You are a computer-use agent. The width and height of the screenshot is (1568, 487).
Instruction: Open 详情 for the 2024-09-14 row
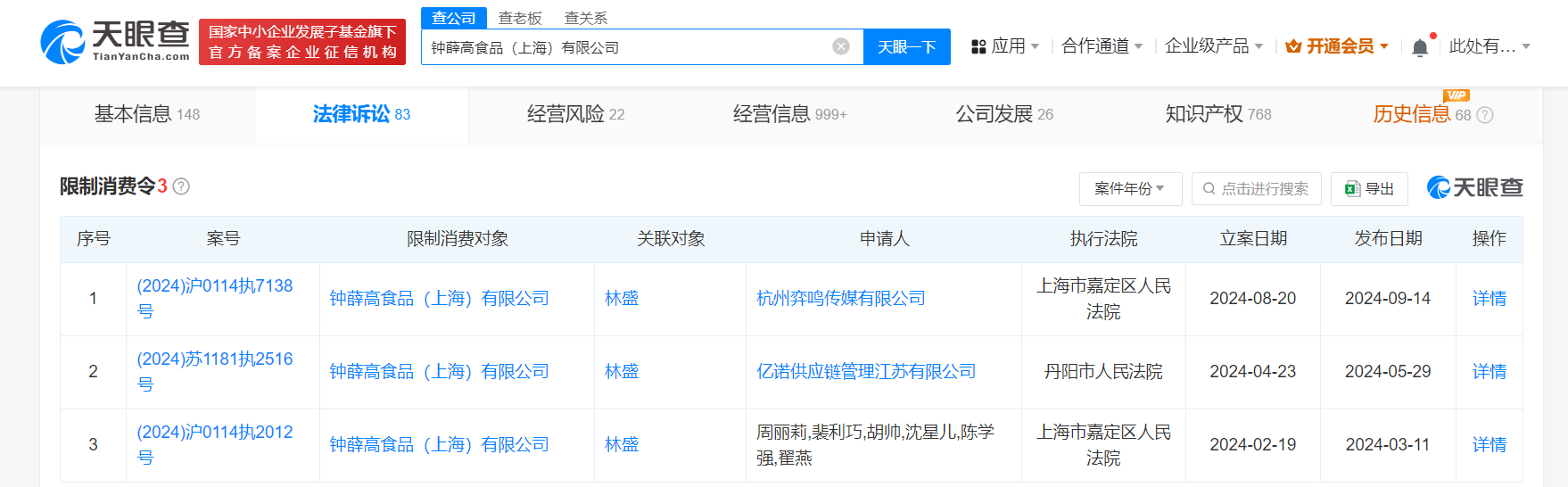click(1490, 299)
